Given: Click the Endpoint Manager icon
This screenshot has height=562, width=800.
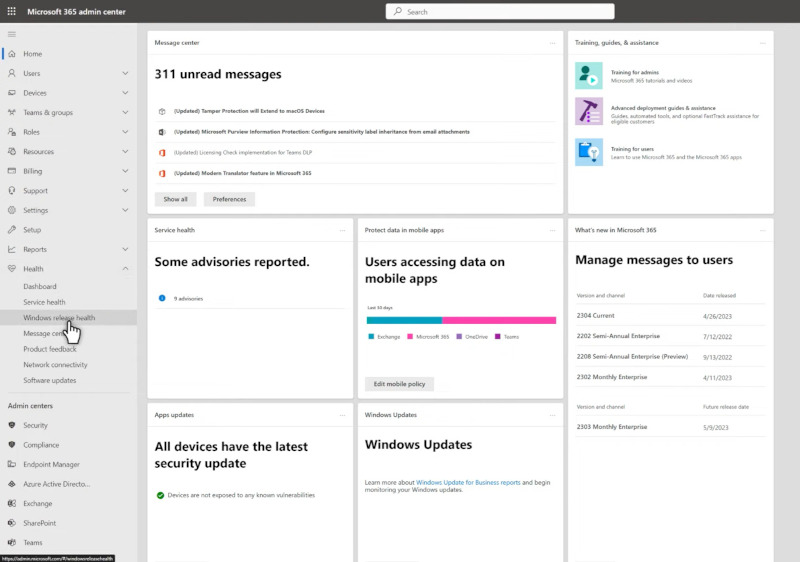Looking at the screenshot, I should coord(12,464).
